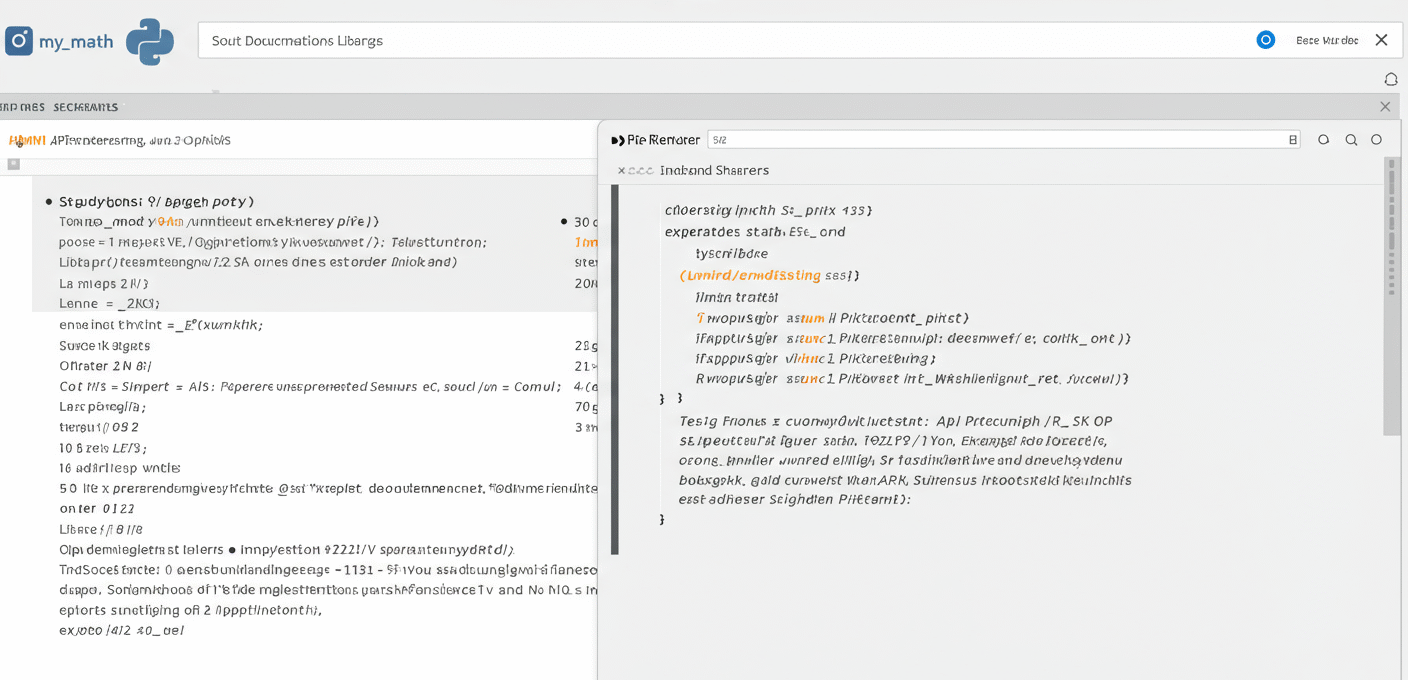1408x680 pixels.
Task: Click the small square icon inside panel search field
Action: (1292, 140)
